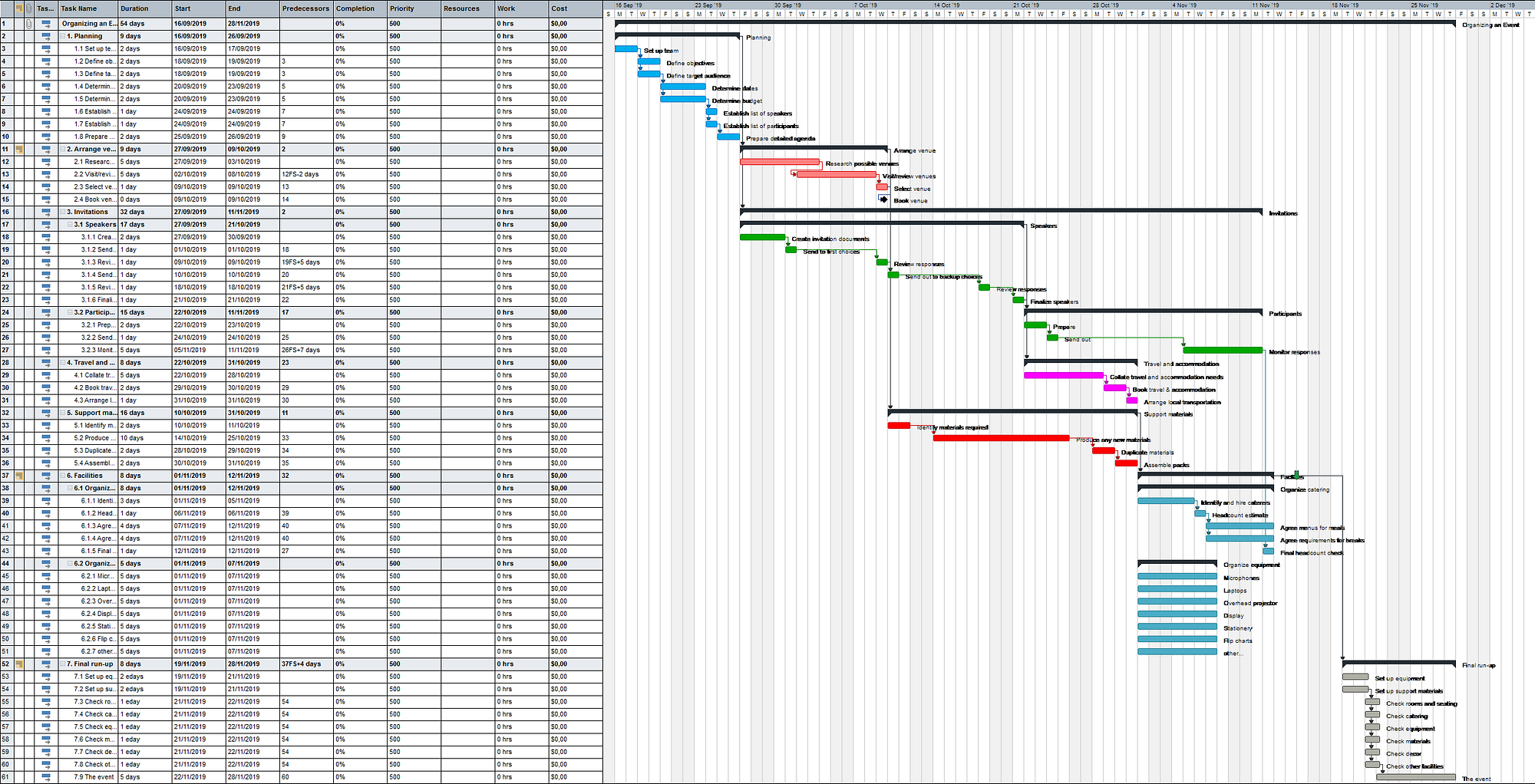This screenshot has height=784, width=1535.
Task: Click the Predecessors column header
Action: 306,8
